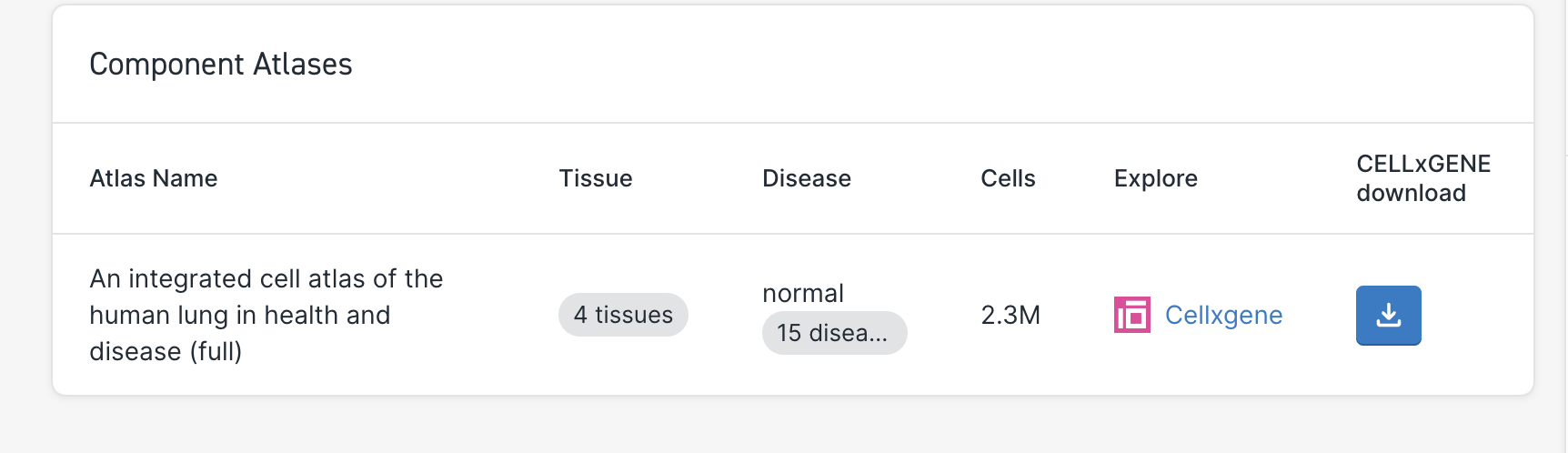Open the integrated human lung atlas name
The height and width of the screenshot is (453, 1568).
(x=266, y=315)
